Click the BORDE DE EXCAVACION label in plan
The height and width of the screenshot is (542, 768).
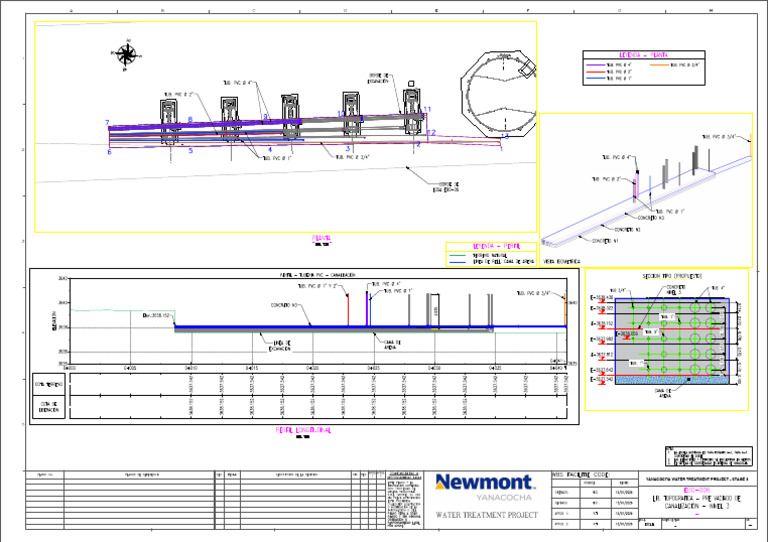(379, 78)
